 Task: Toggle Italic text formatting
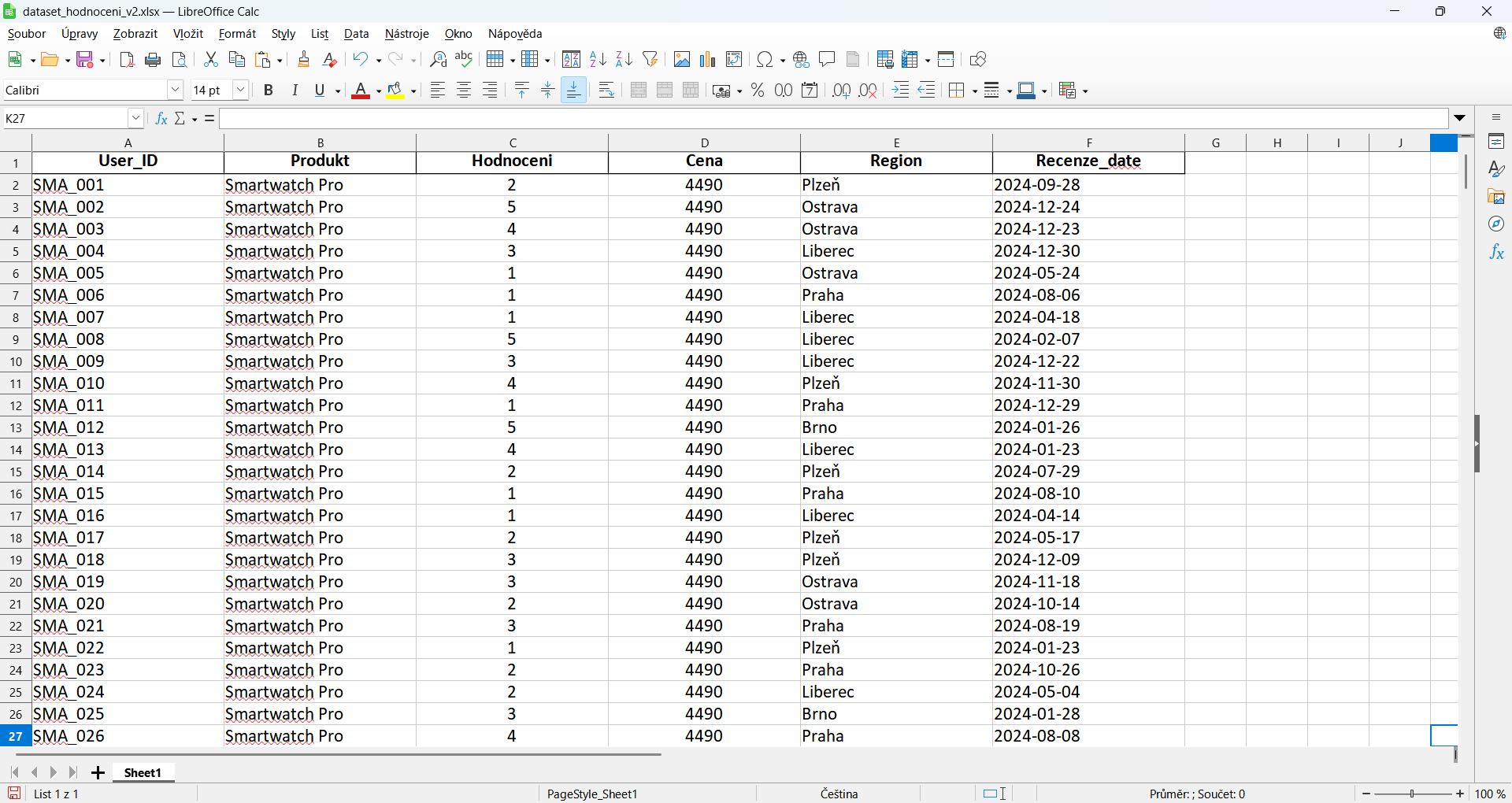click(295, 91)
